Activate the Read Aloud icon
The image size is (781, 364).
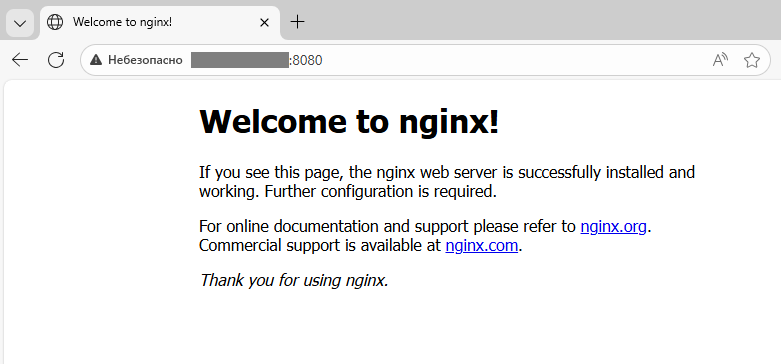(x=720, y=60)
